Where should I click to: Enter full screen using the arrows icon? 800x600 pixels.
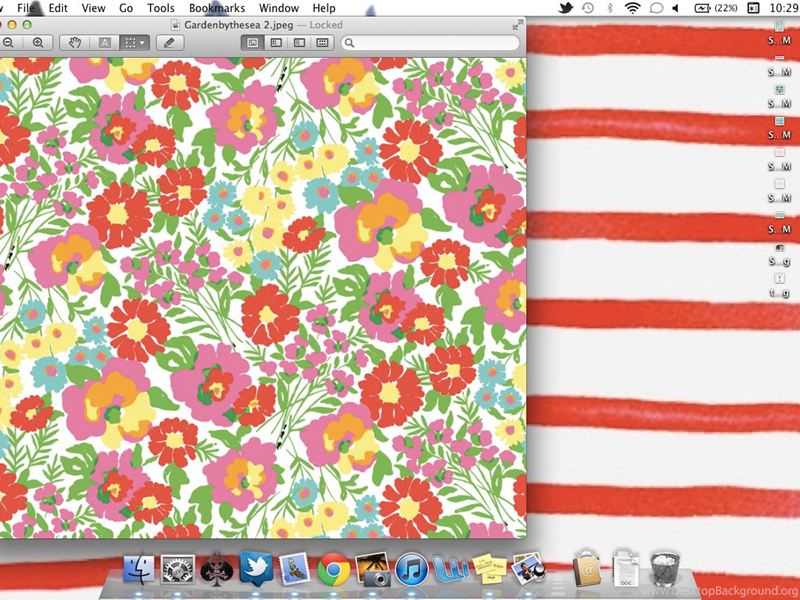click(516, 24)
